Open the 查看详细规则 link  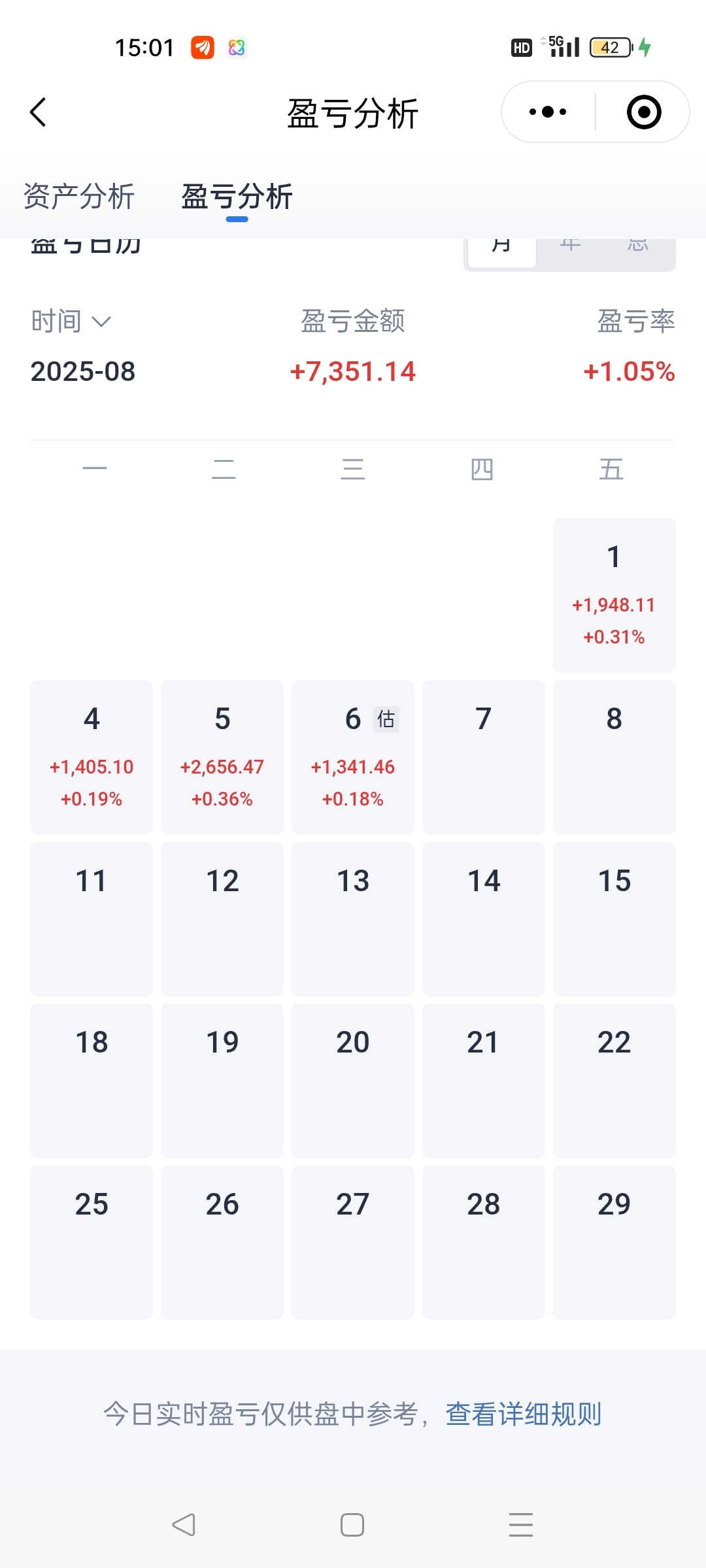point(523,1414)
